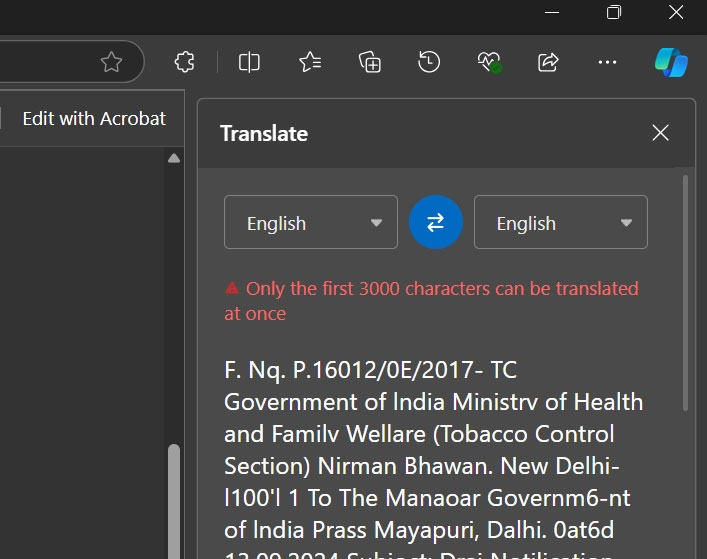Image resolution: width=707 pixels, height=559 pixels.
Task: Open Browser essentials heart icon
Action: pos(490,62)
